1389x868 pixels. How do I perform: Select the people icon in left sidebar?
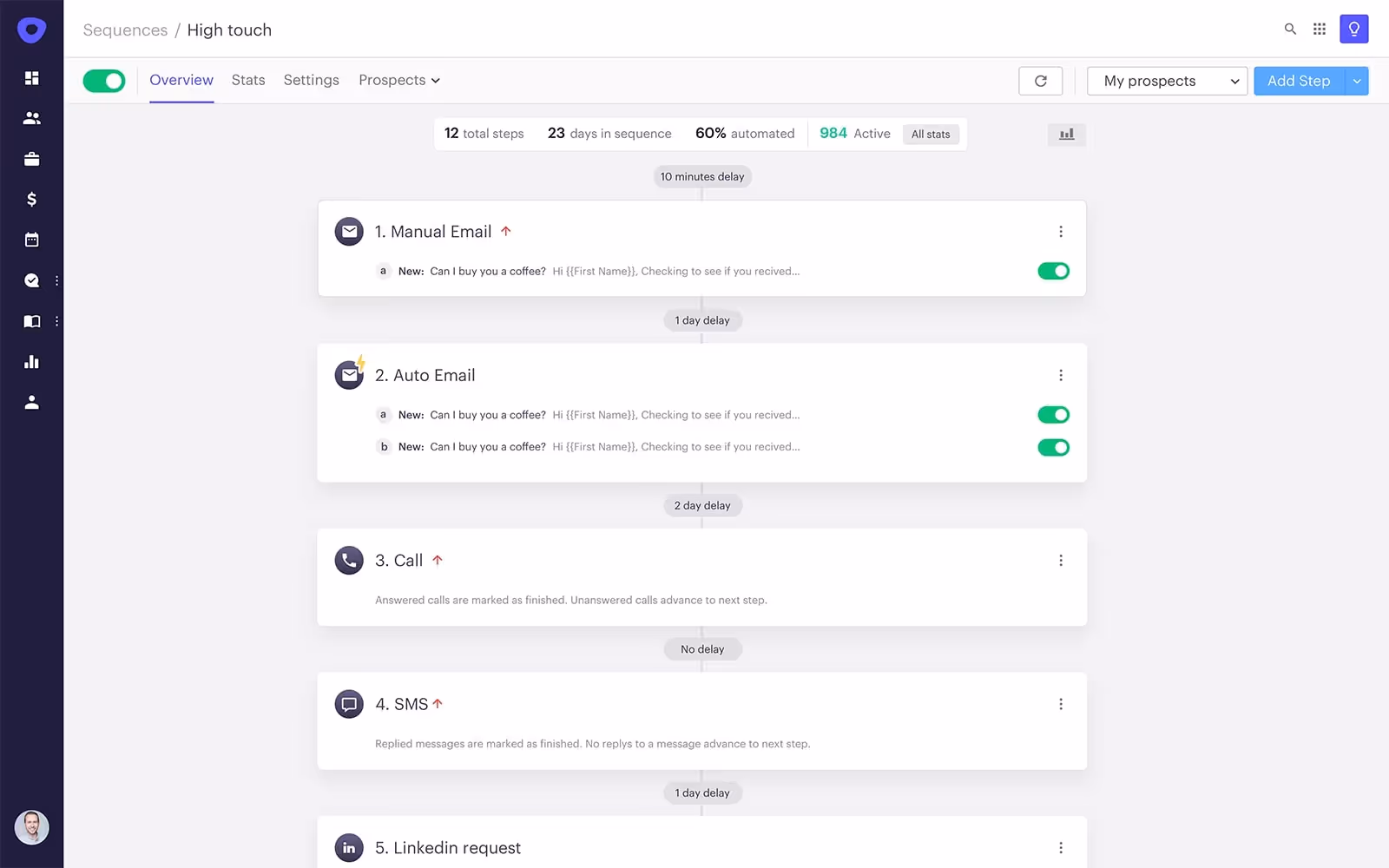pos(31,117)
